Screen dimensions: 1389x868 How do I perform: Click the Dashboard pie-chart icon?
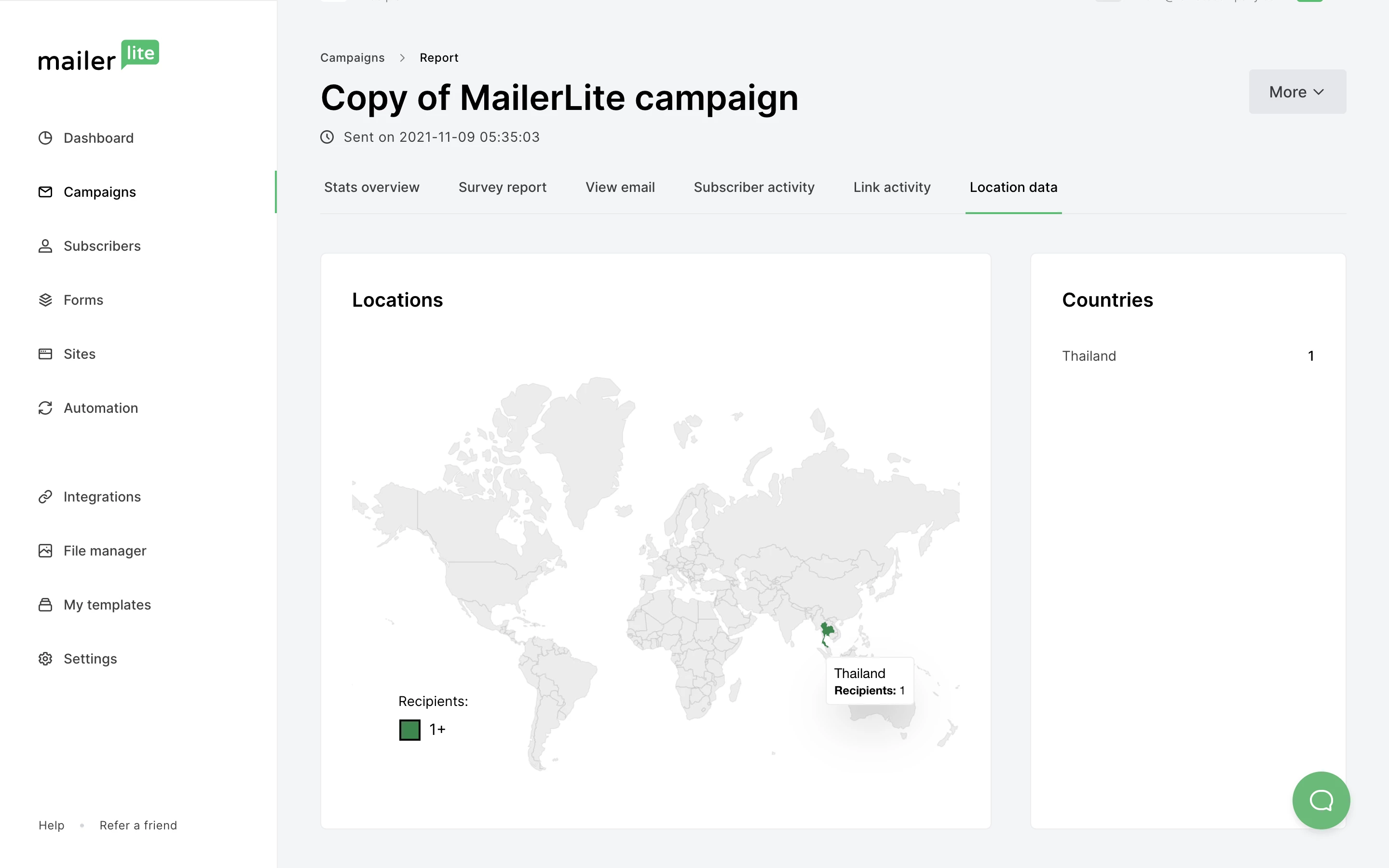[45, 138]
